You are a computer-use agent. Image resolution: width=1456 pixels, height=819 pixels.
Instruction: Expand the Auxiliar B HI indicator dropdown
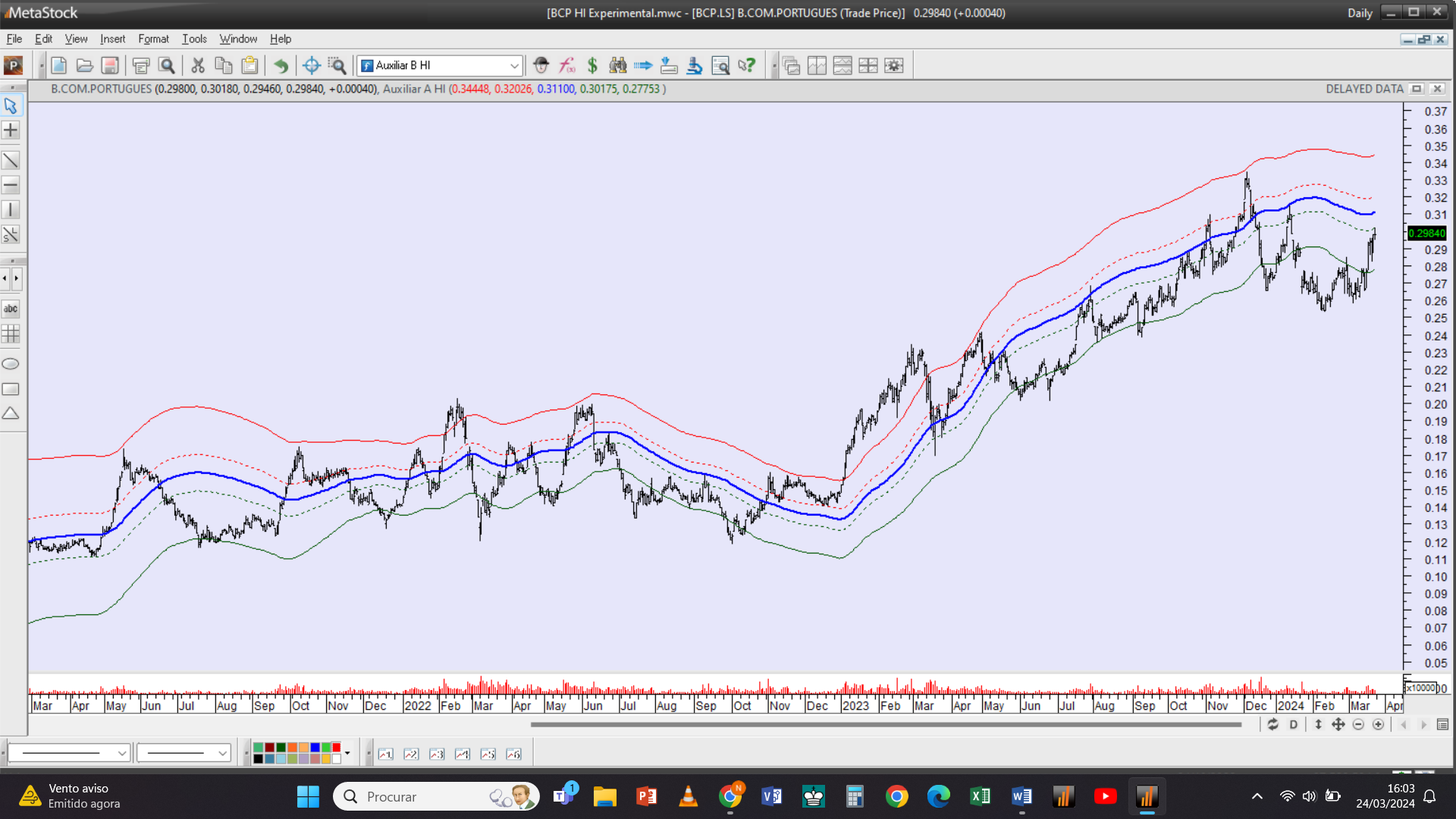[514, 66]
